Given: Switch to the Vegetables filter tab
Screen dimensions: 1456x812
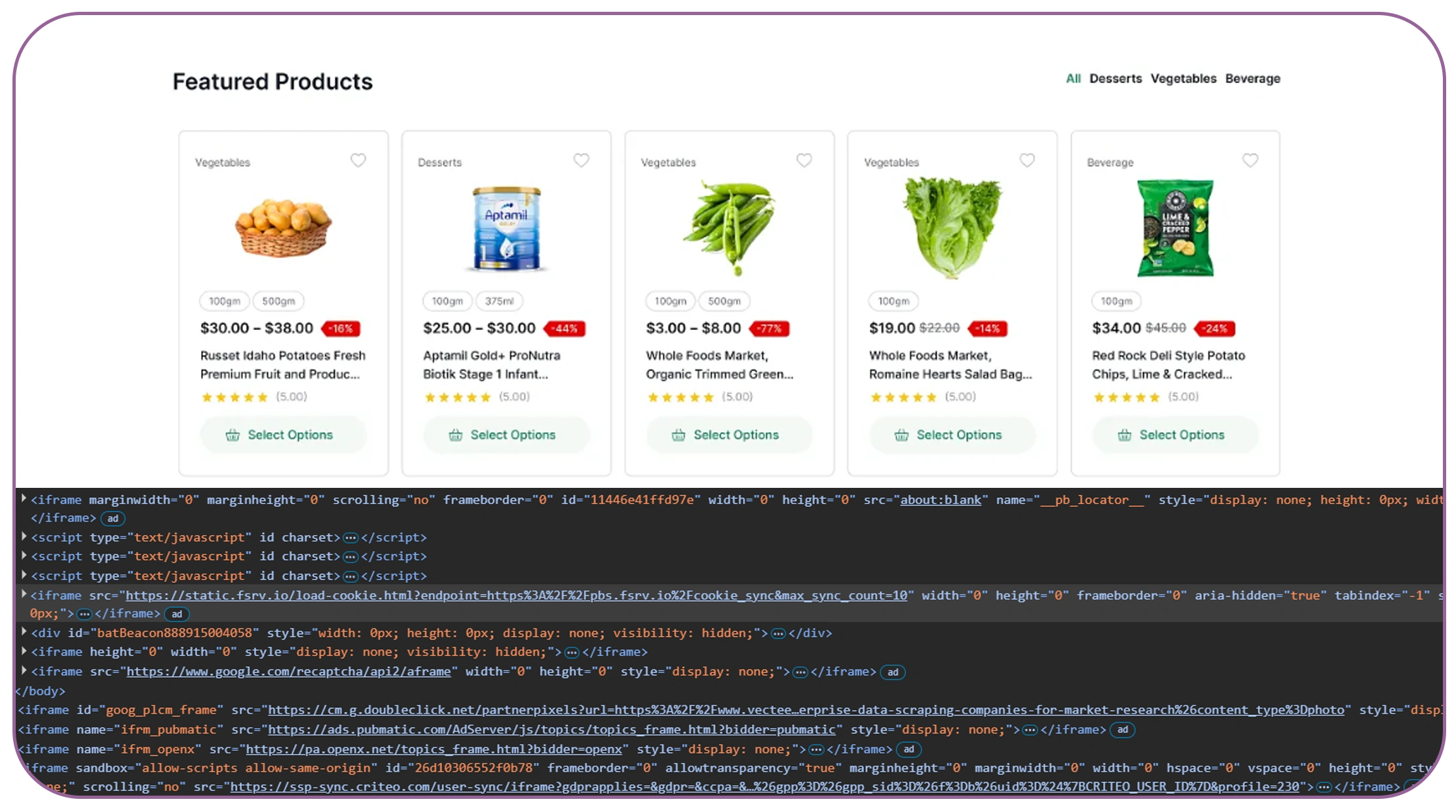Looking at the screenshot, I should pos(1184,79).
